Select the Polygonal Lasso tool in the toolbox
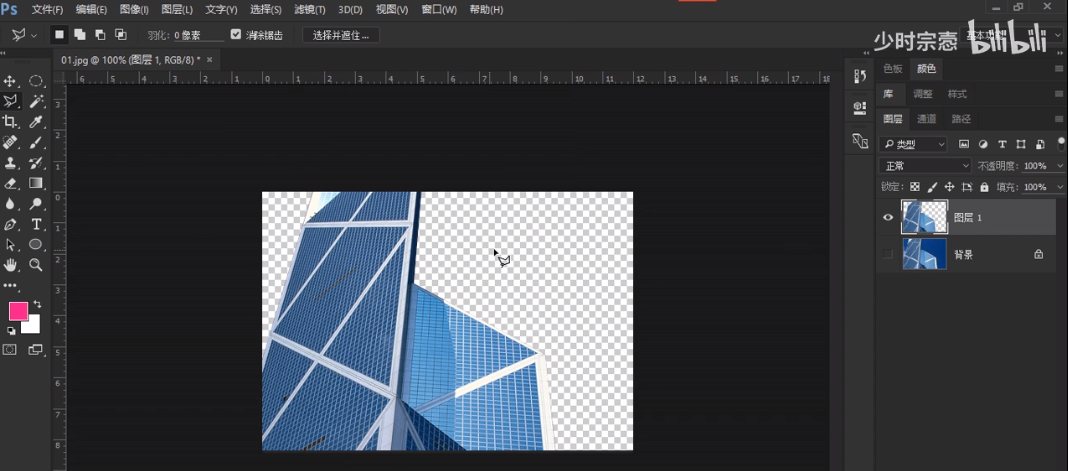The height and width of the screenshot is (471, 1068). click(10, 101)
